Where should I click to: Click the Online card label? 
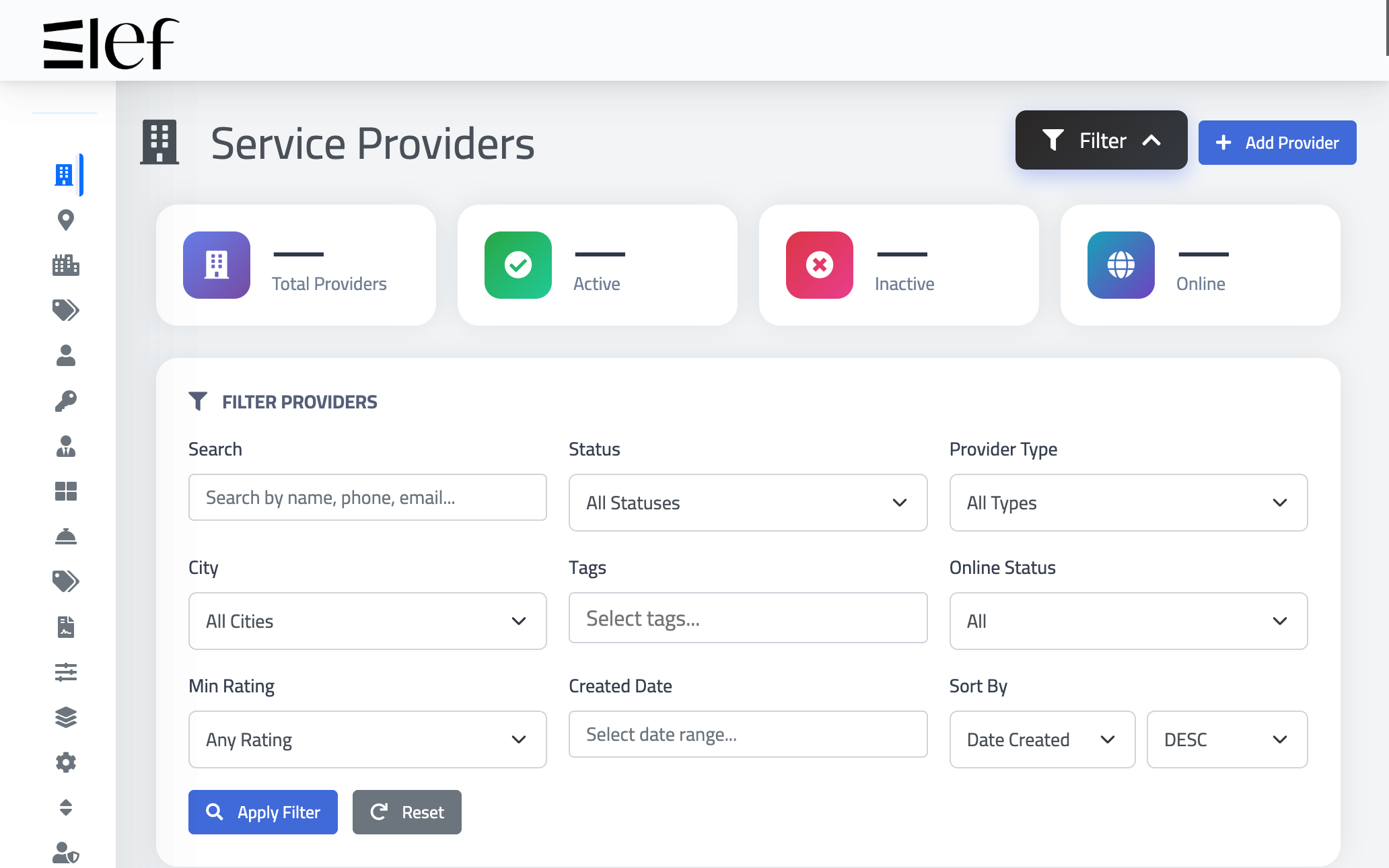(1201, 284)
